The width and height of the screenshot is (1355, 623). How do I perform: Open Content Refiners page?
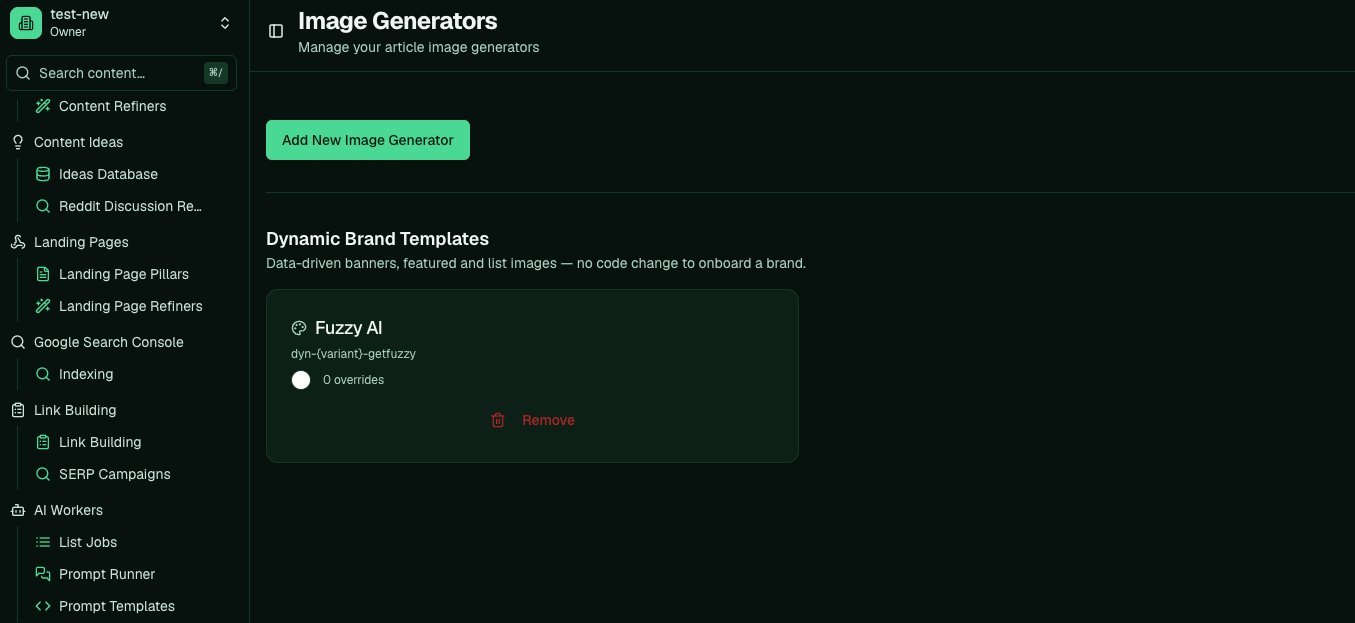click(x=113, y=106)
